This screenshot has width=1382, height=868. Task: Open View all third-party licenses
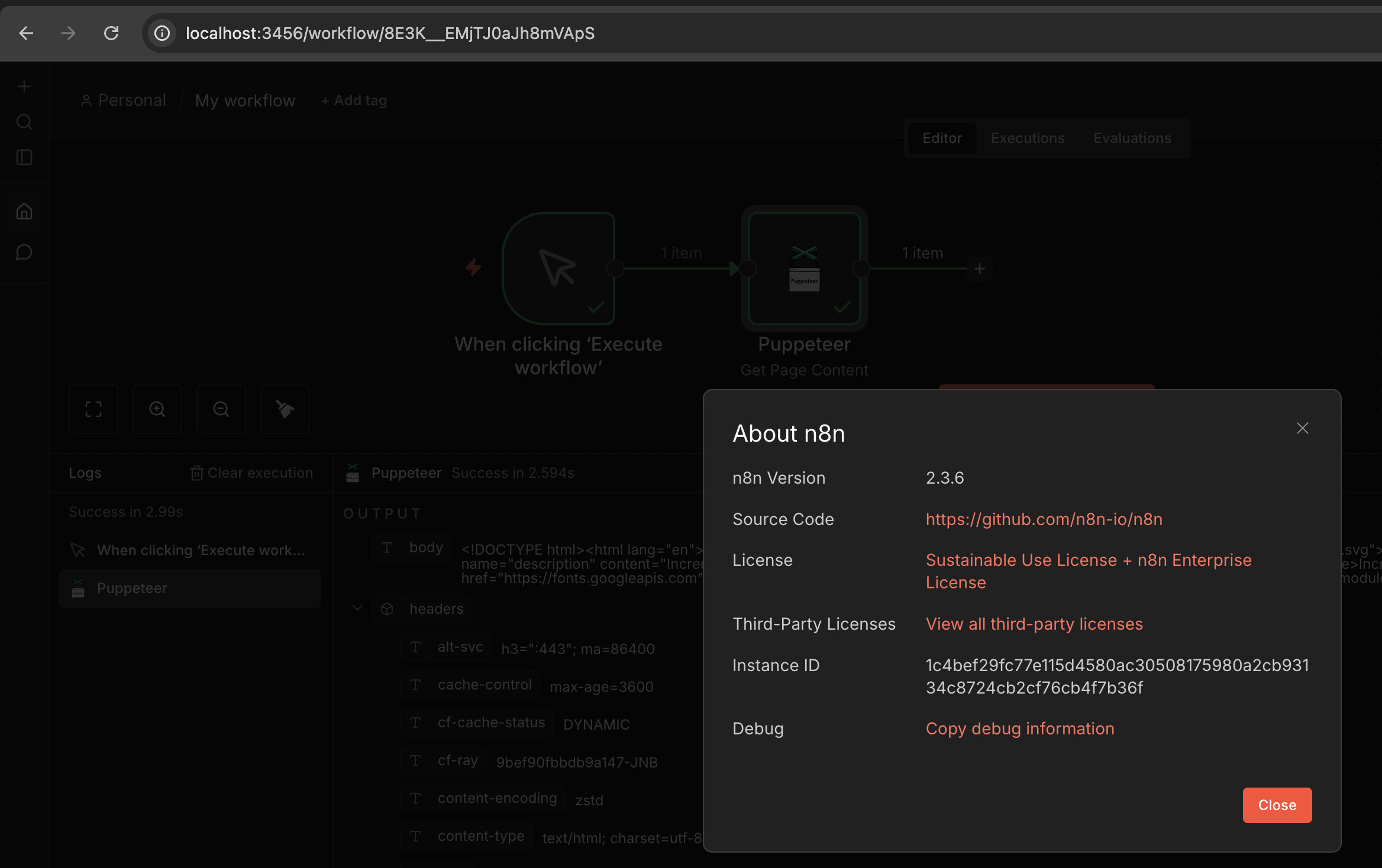click(1034, 624)
